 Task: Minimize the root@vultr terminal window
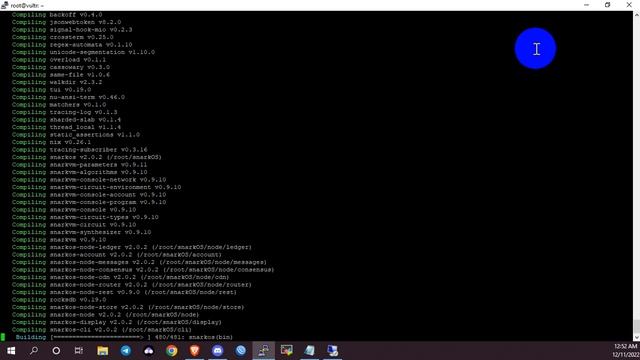click(x=587, y=5)
